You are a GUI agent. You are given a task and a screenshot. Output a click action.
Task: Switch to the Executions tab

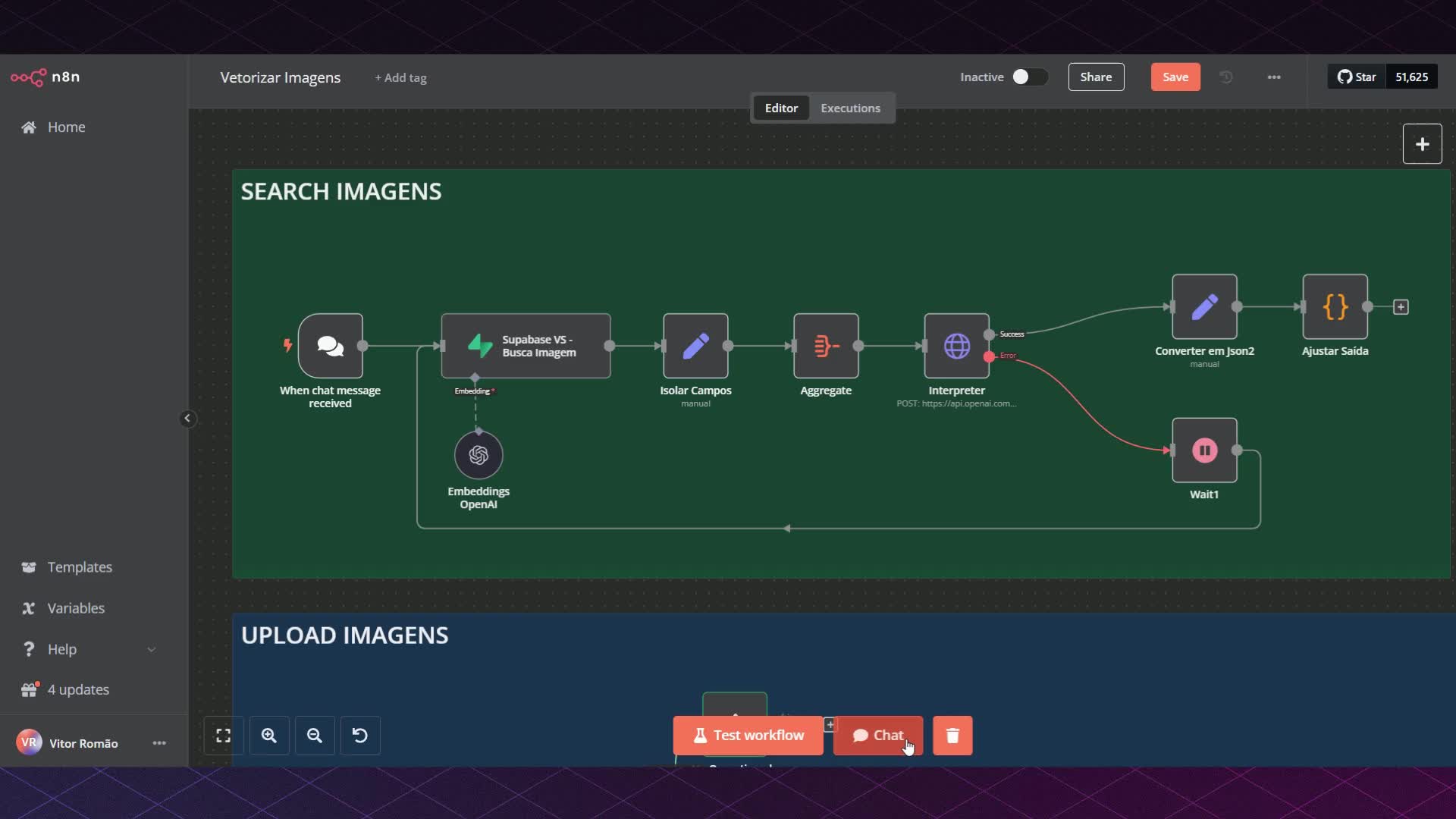[850, 108]
